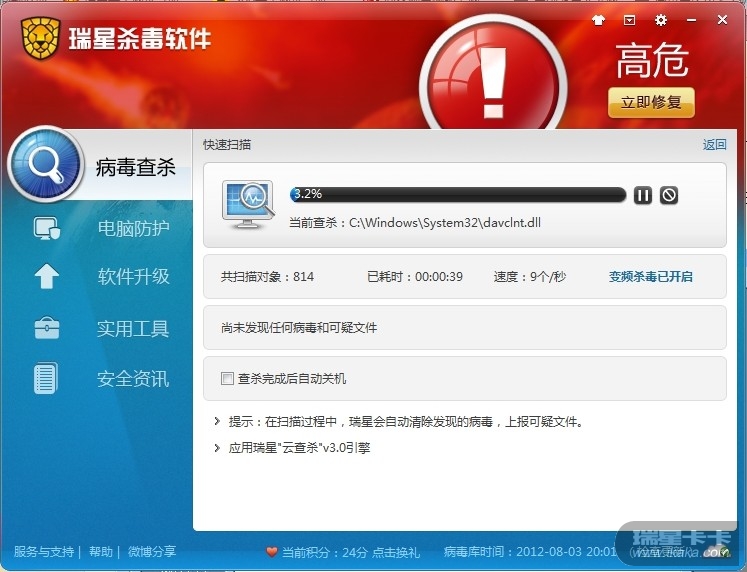Open the 电脑防护 section
747x572 pixels.
tap(133, 229)
